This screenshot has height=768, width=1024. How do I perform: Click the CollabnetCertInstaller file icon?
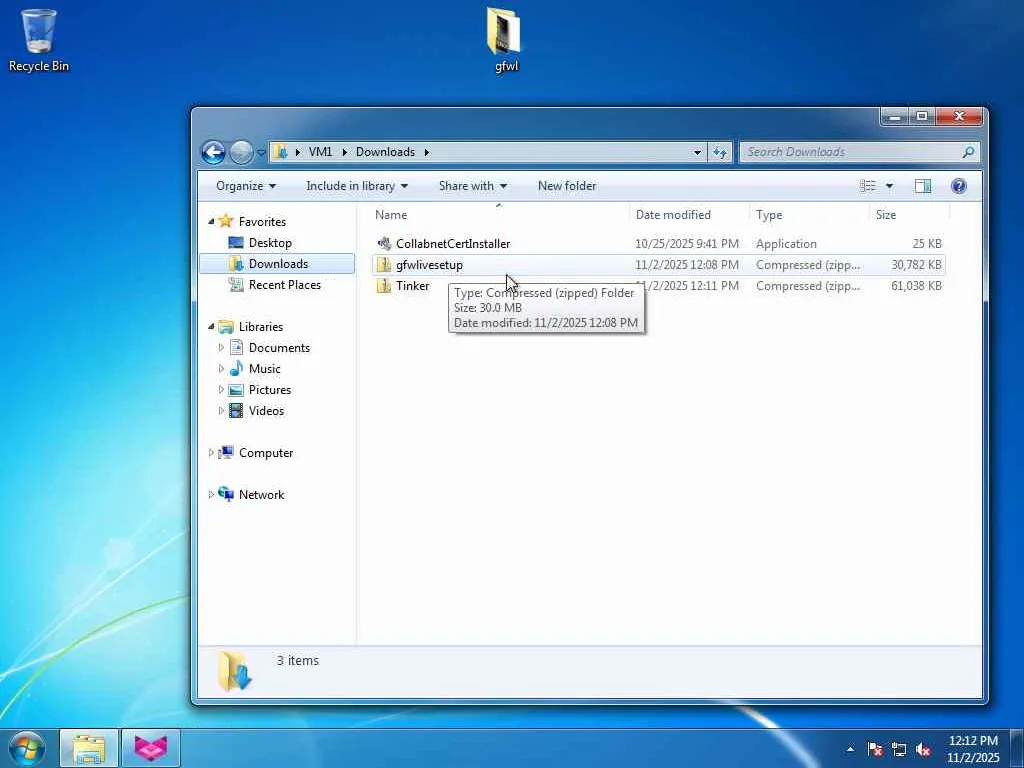click(384, 244)
